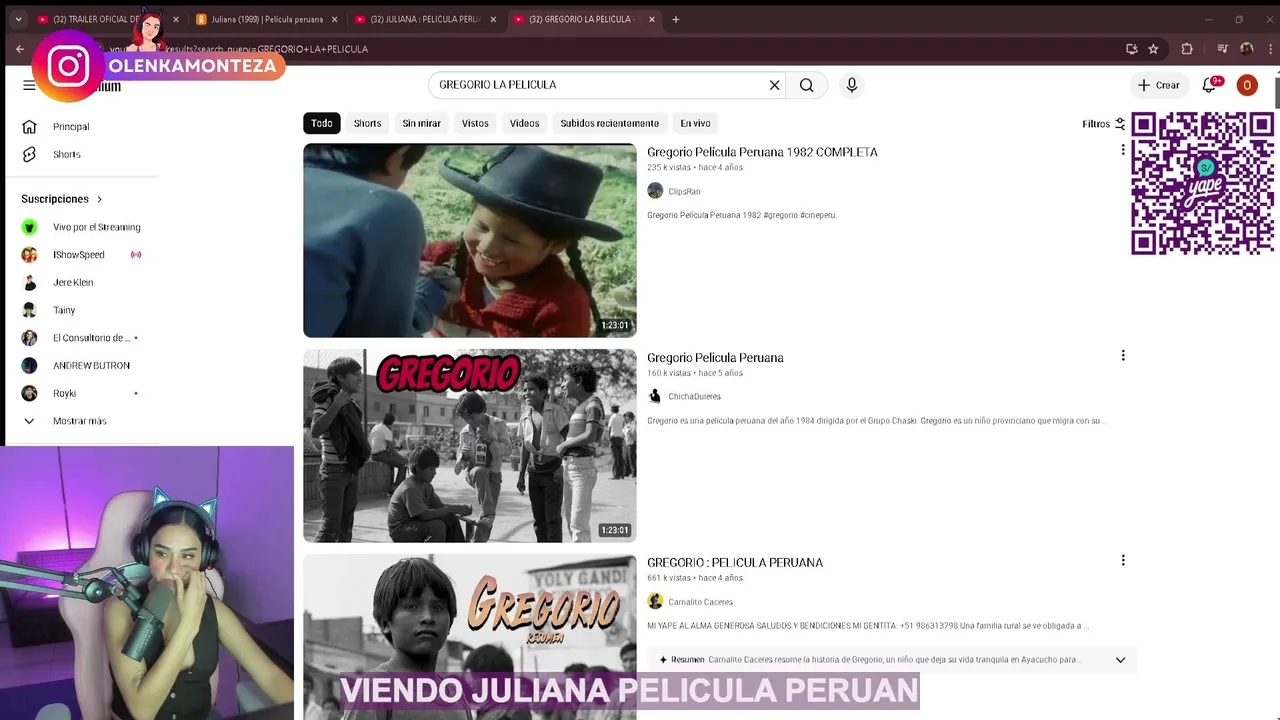This screenshot has height=720, width=1280.
Task: Open options menu for the ChichaDuieres video
Action: (1123, 355)
